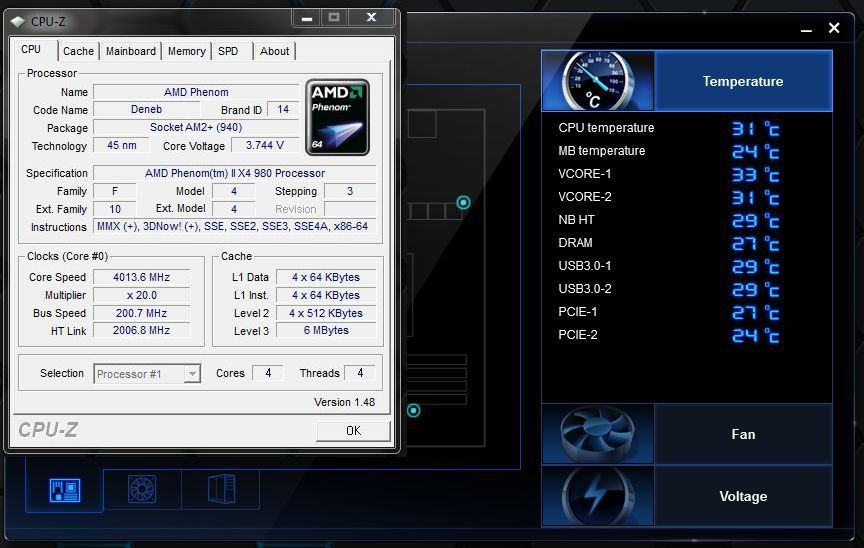The image size is (864, 548).
Task: Switch to the SPD tab
Action: 228,51
